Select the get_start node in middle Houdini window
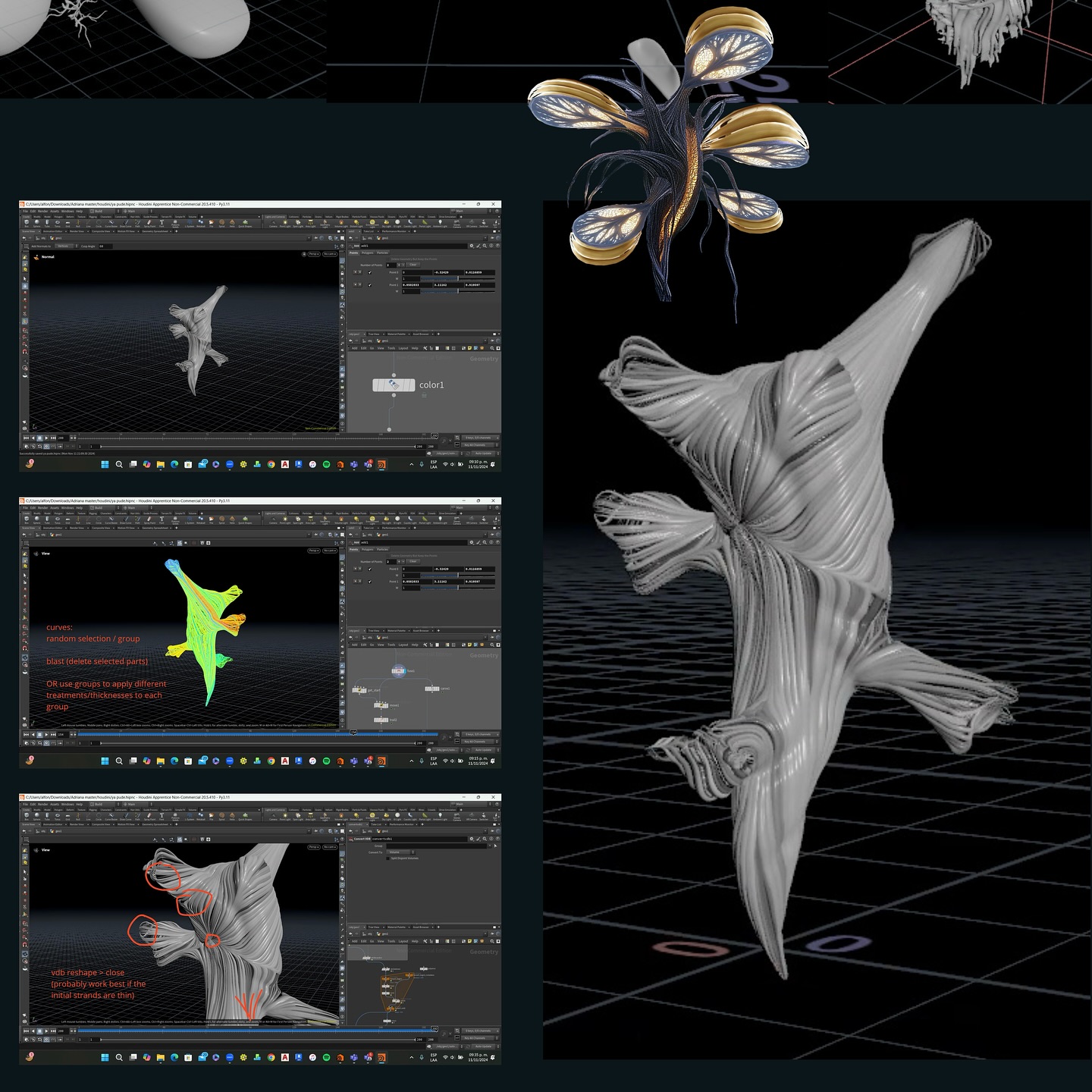 coord(359,690)
